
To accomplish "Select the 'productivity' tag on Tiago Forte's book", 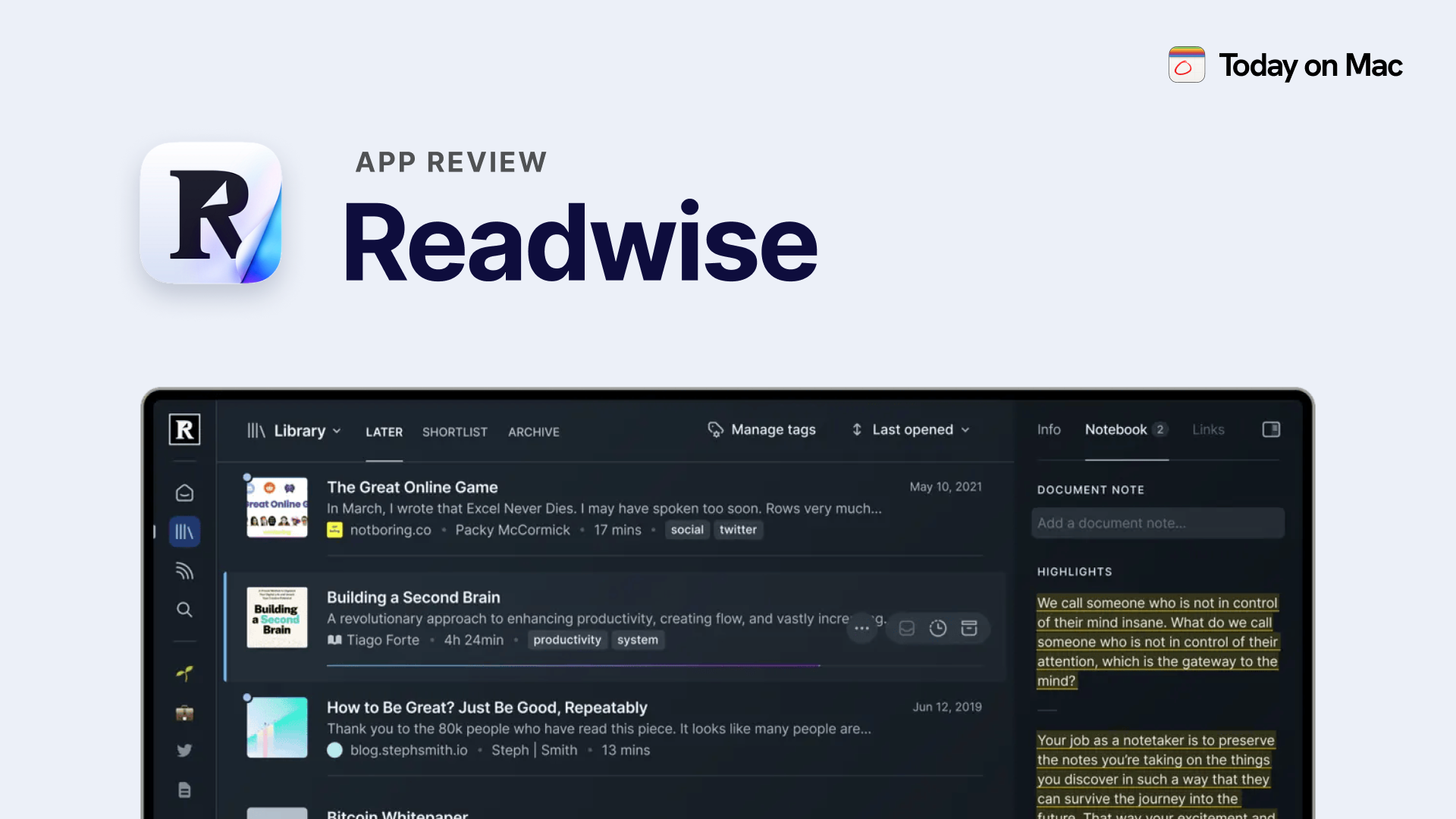I will 567,640.
